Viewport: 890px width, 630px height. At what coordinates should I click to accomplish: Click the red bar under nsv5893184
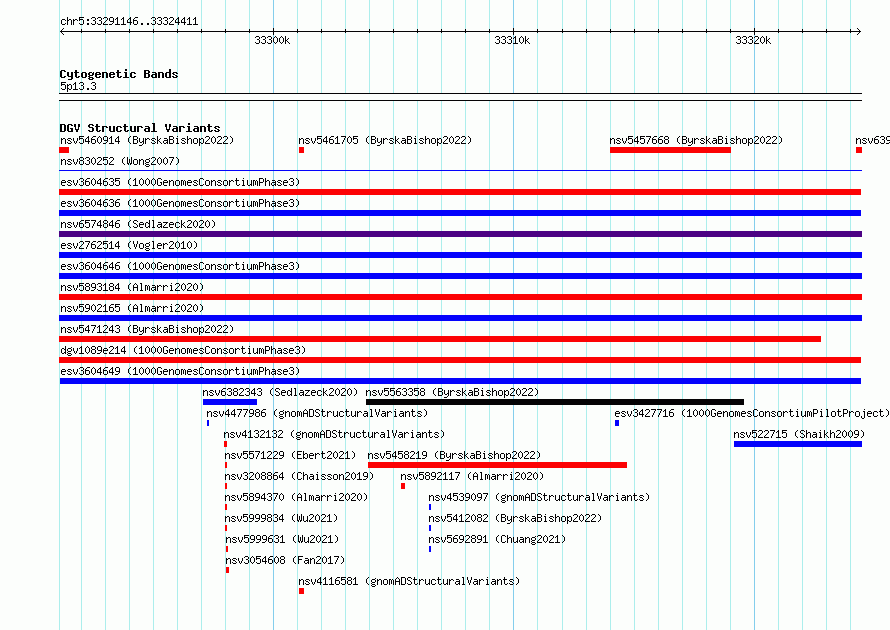[x=461, y=297]
